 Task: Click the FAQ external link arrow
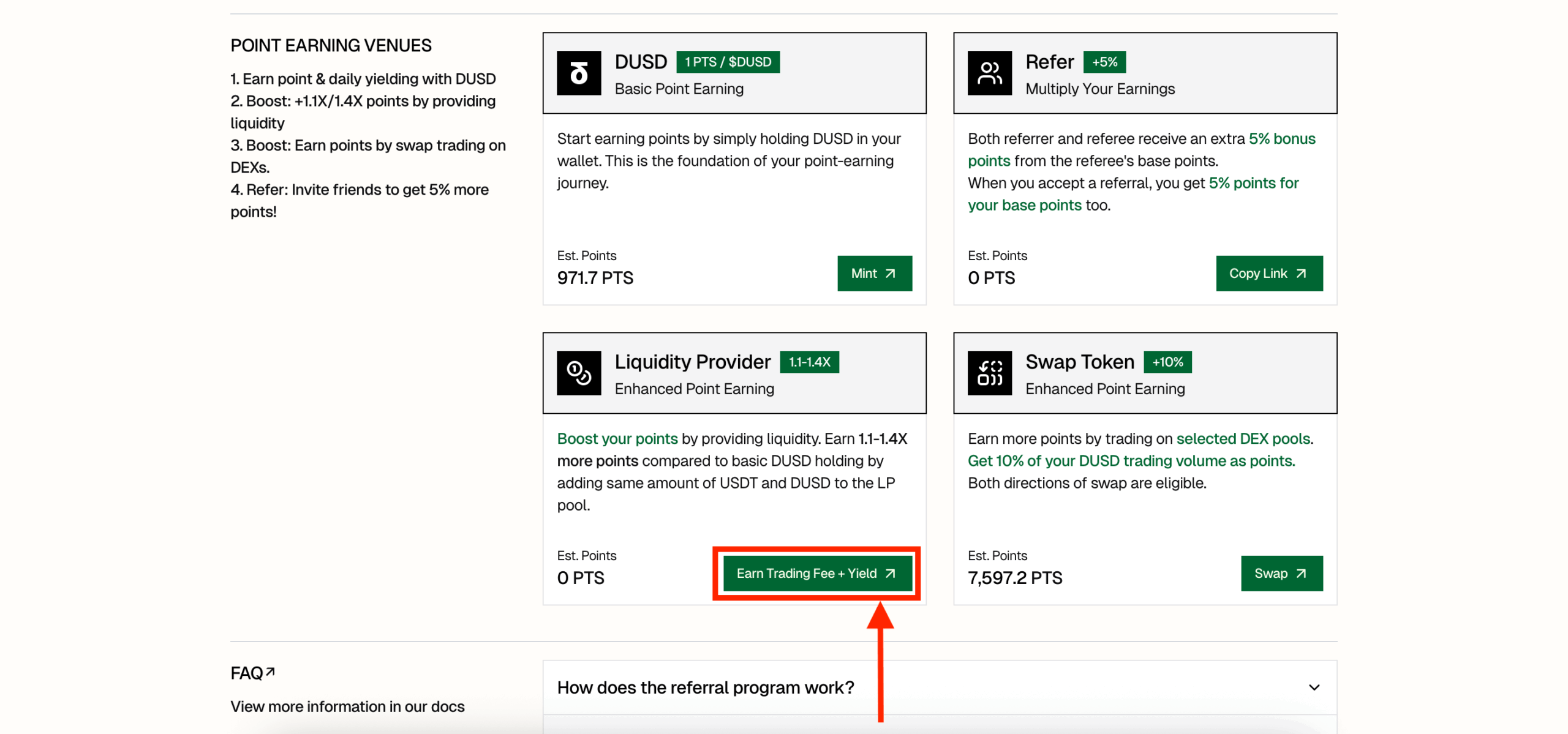tap(270, 672)
